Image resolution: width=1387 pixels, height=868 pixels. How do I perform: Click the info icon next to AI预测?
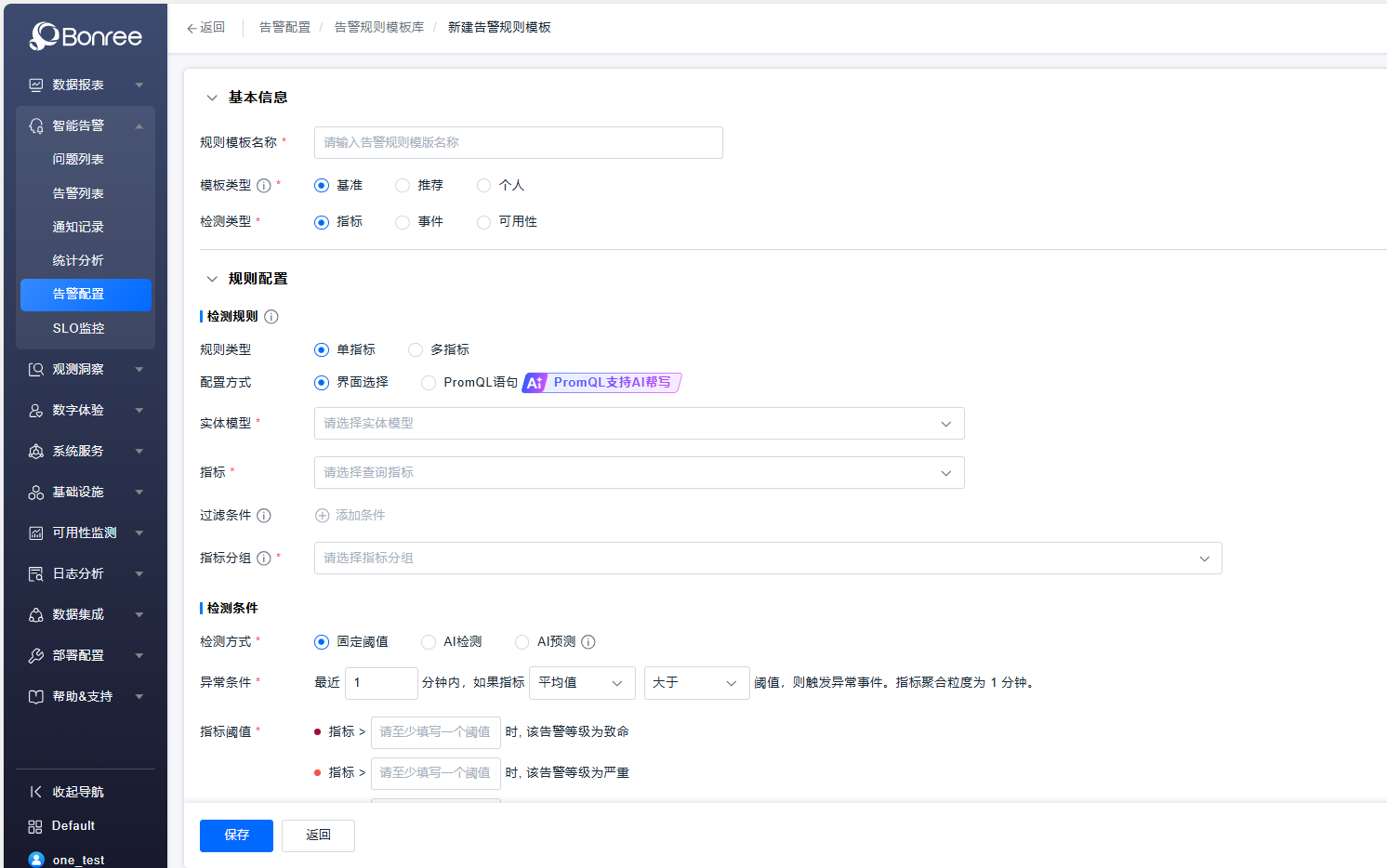588,642
